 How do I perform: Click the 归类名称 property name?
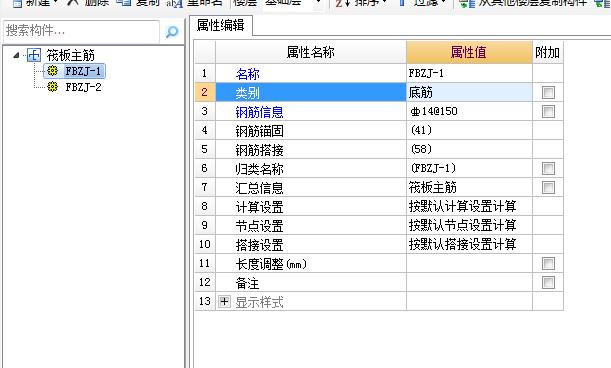259,169
